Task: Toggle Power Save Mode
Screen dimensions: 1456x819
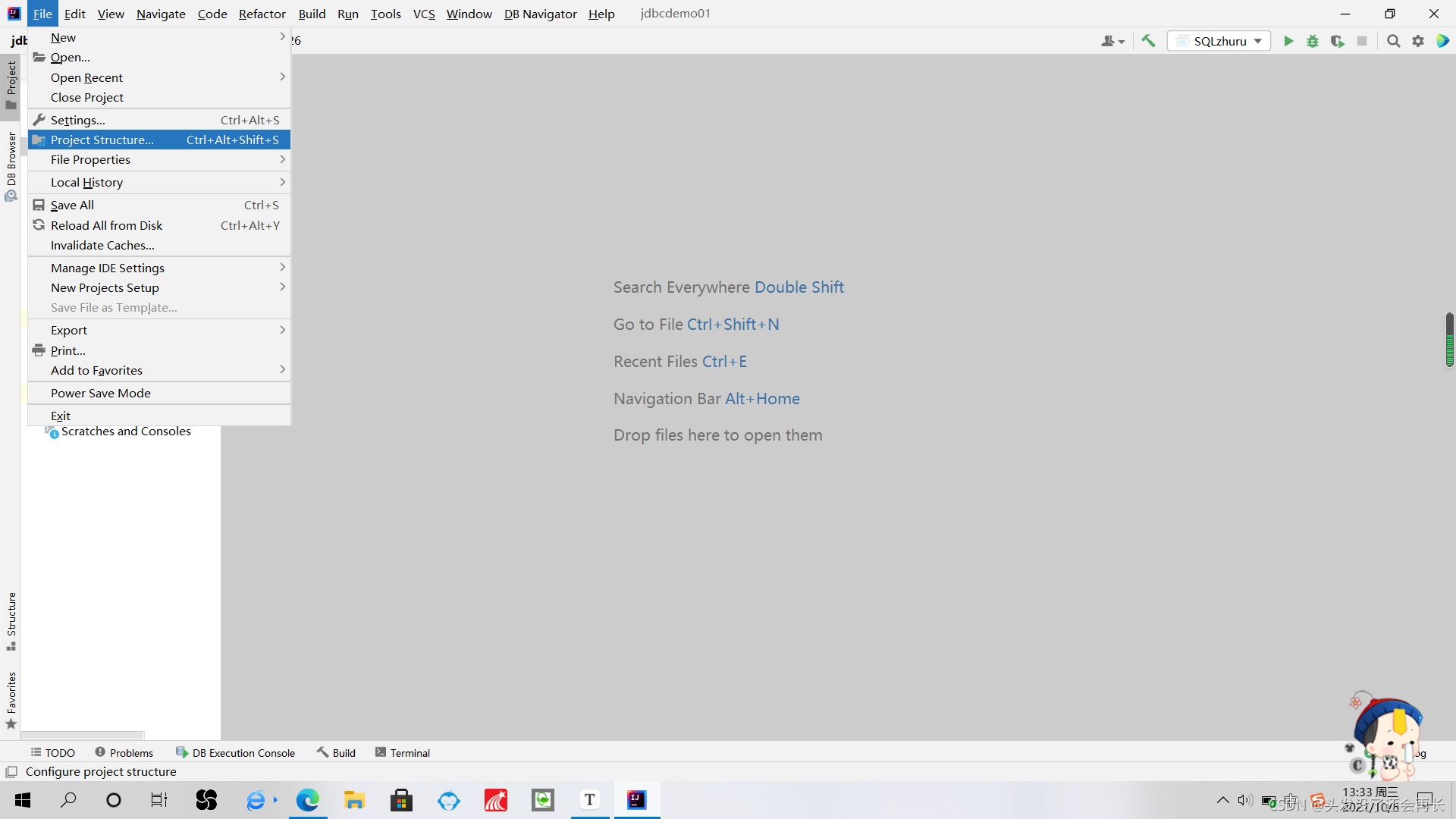Action: pyautogui.click(x=101, y=393)
